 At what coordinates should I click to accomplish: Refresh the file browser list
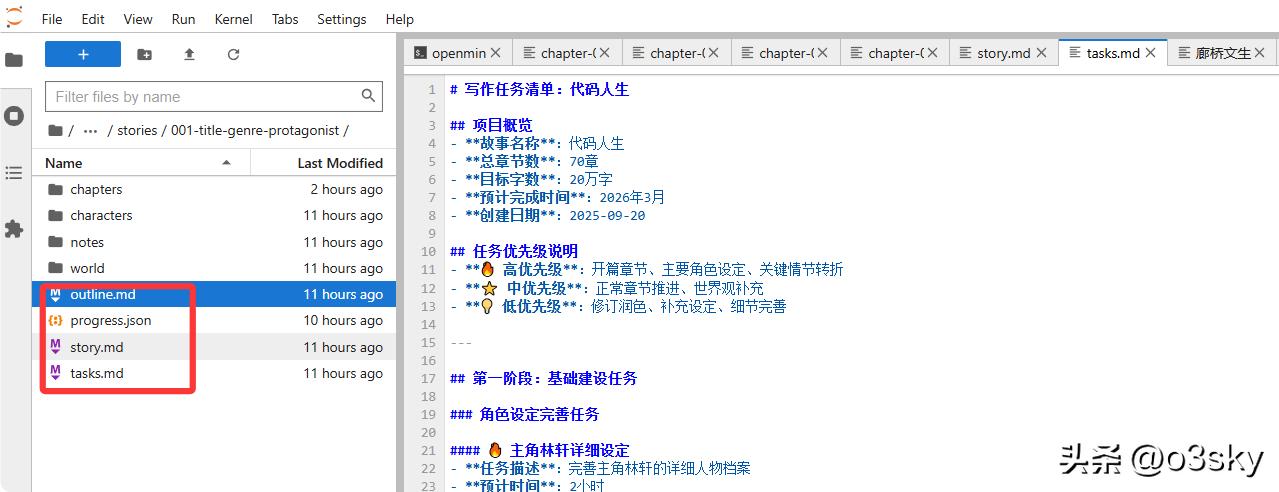pyautogui.click(x=233, y=54)
